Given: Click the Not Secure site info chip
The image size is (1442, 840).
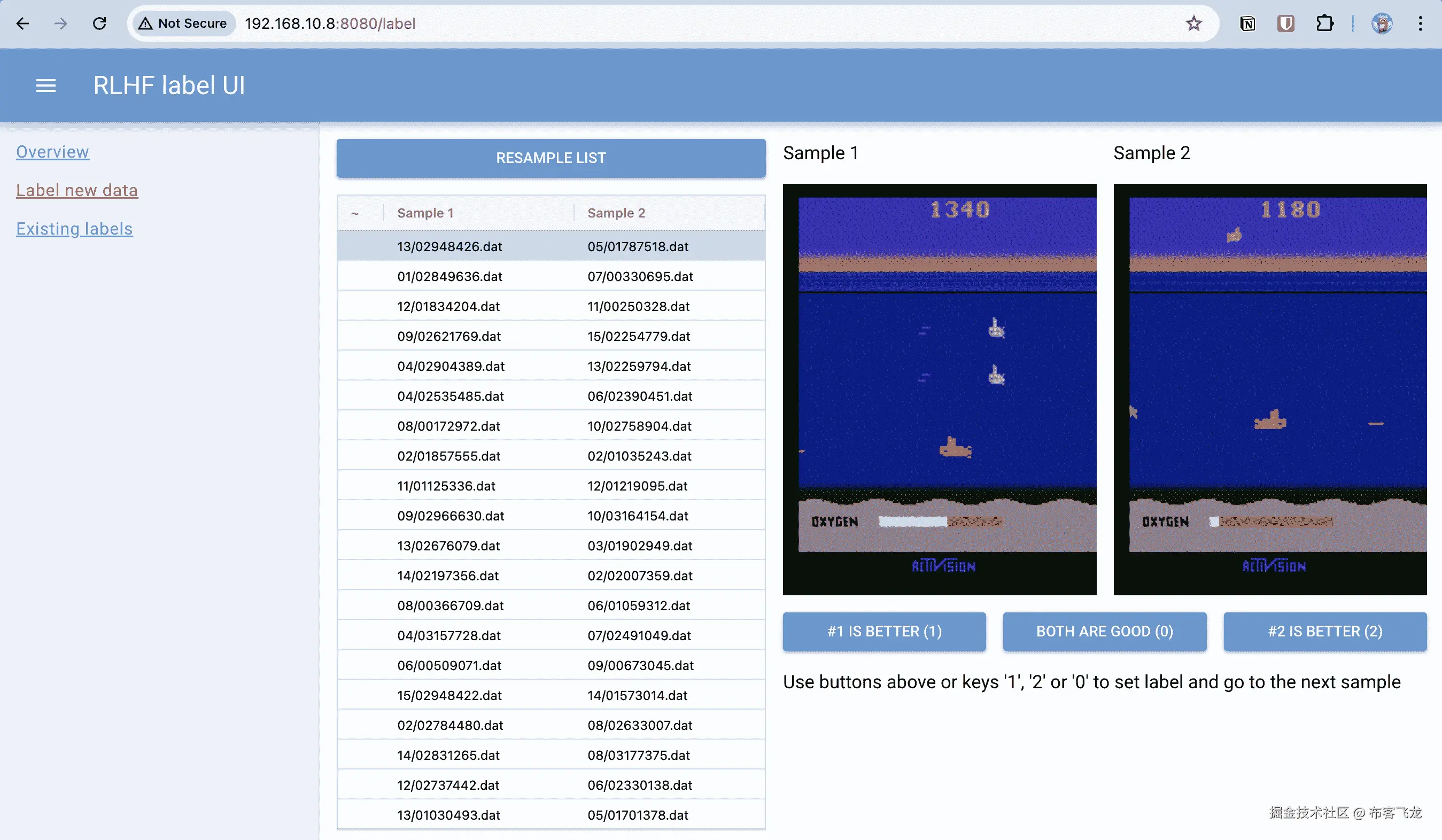Looking at the screenshot, I should tap(183, 24).
